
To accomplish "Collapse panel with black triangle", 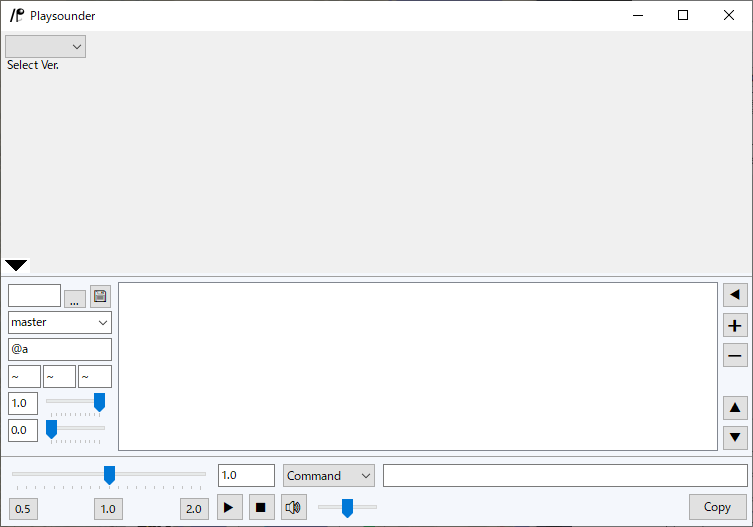I will [x=17, y=265].
